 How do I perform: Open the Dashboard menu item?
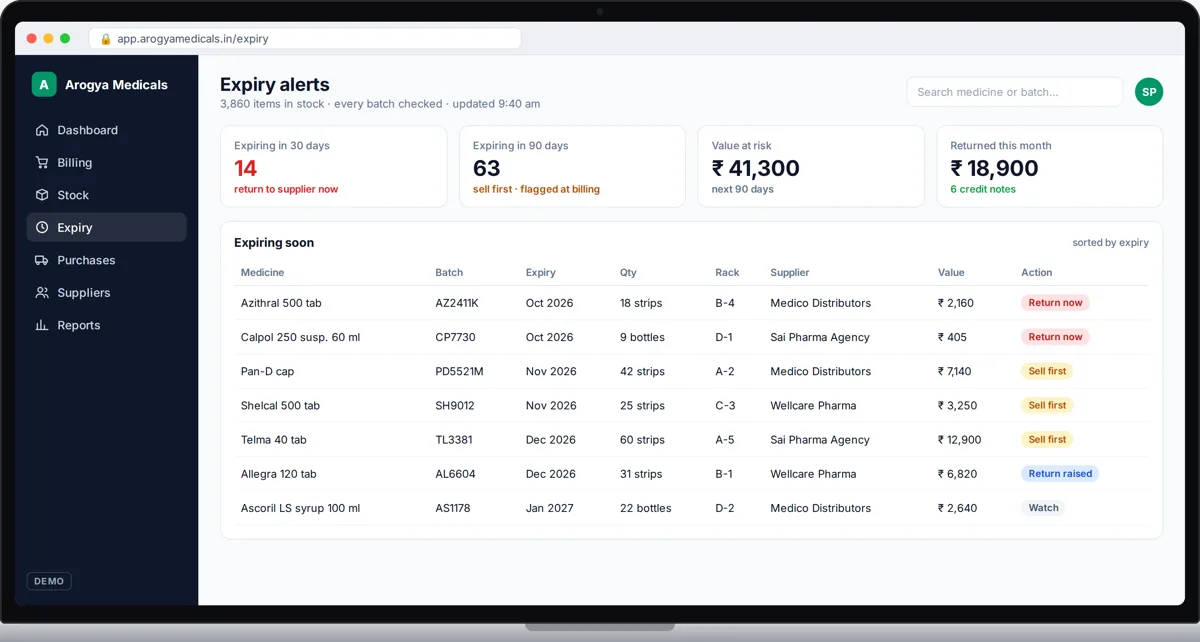[106, 130]
